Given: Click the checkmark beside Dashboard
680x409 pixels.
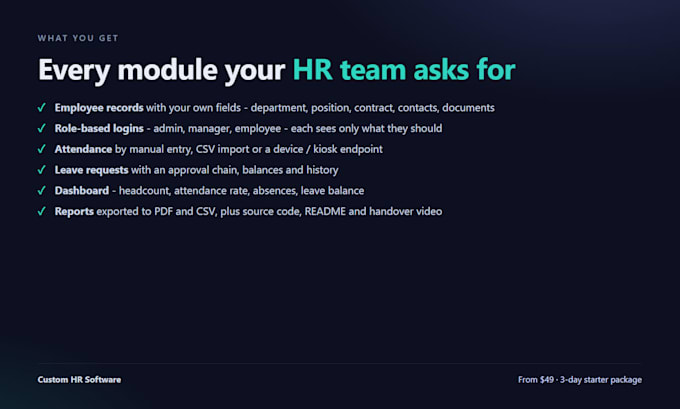Looking at the screenshot, I should (x=42, y=191).
